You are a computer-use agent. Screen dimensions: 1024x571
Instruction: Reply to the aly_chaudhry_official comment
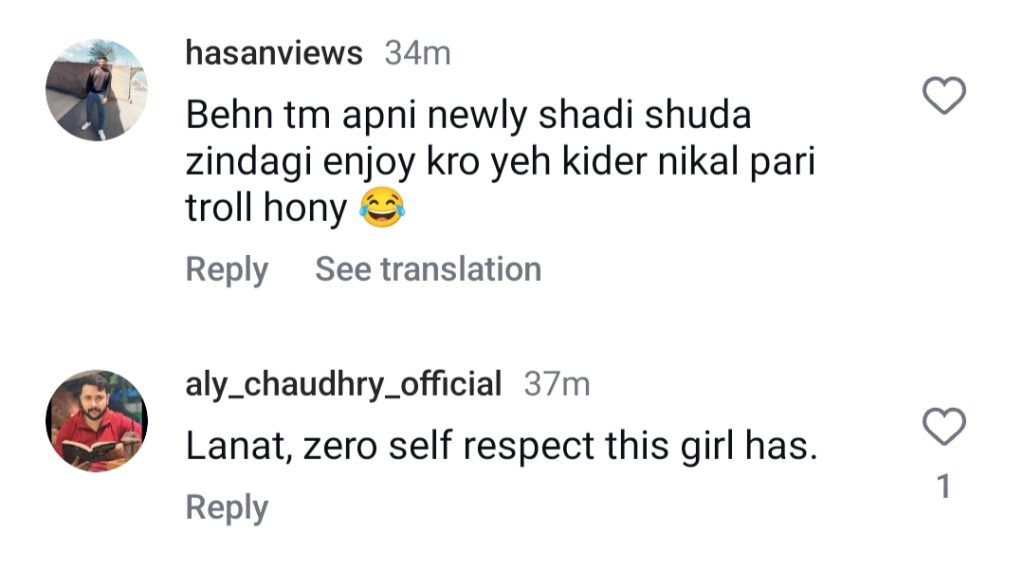pyautogui.click(x=227, y=507)
